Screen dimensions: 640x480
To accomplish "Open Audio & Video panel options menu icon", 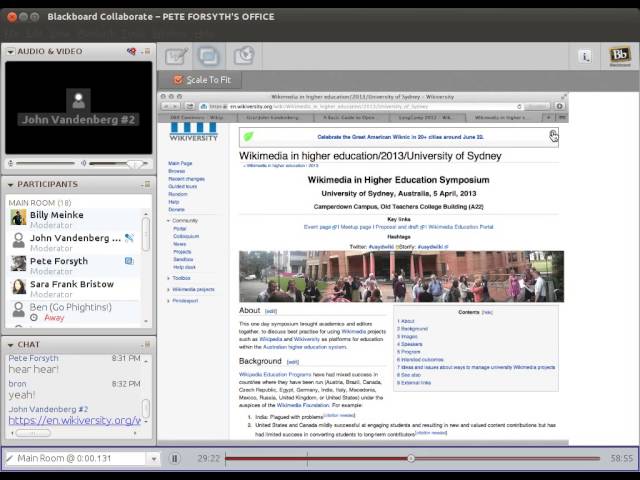I will pos(147,51).
